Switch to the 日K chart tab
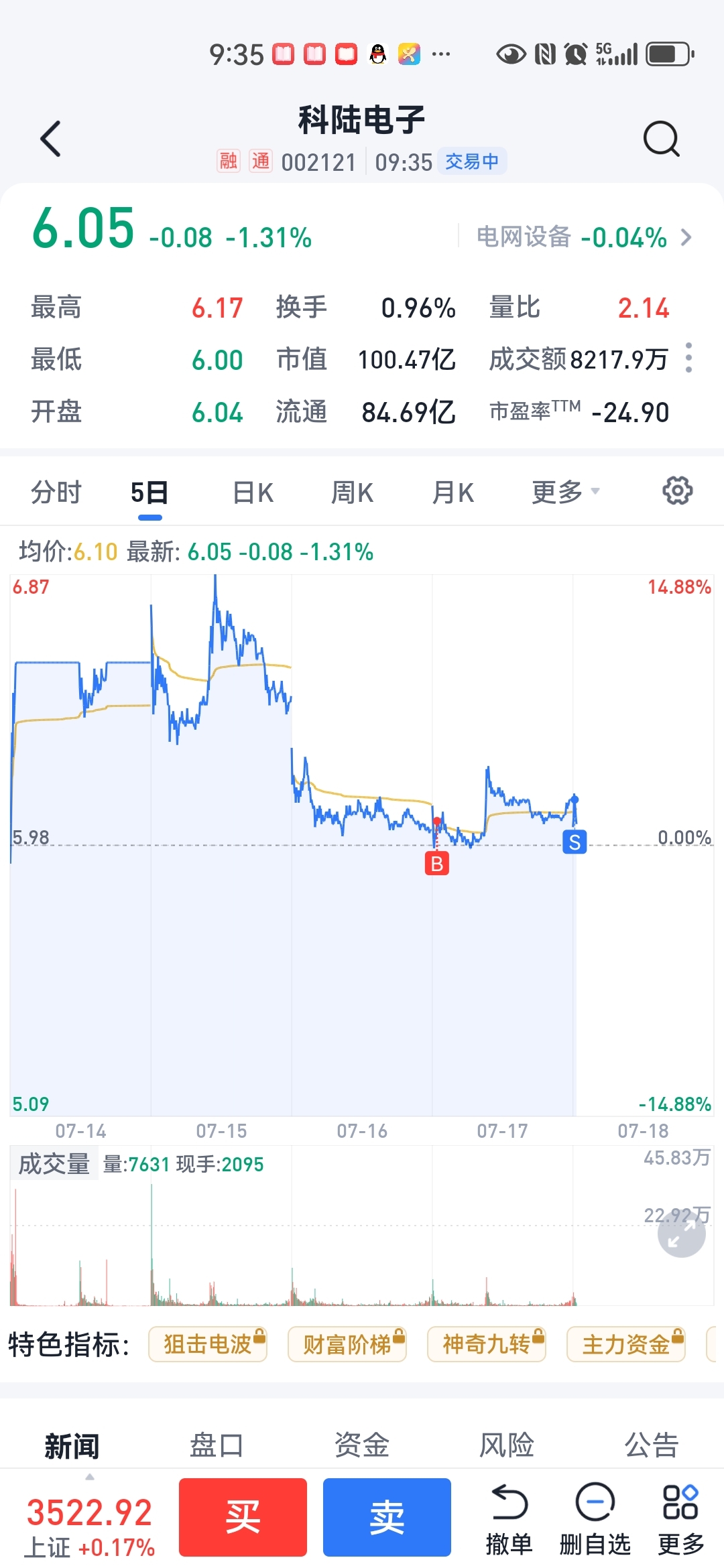Image resolution: width=724 pixels, height=1568 pixels. click(253, 493)
